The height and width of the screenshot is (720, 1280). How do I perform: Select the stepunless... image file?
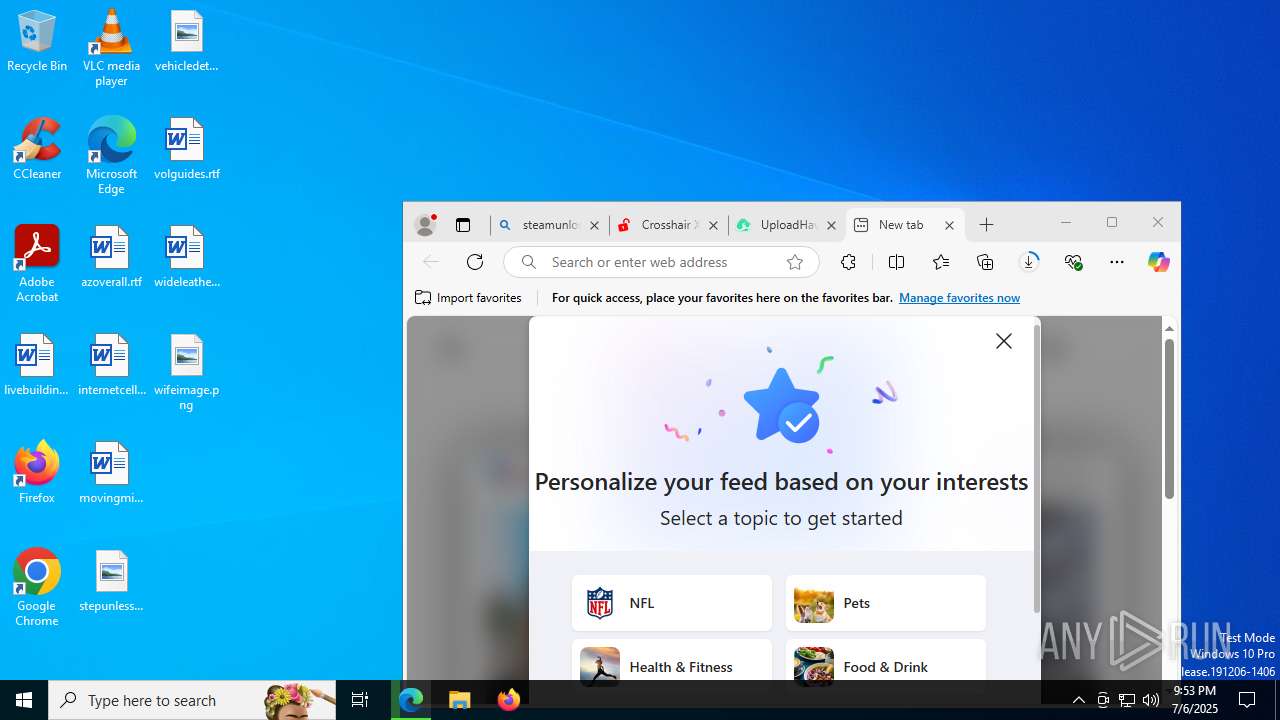111,581
